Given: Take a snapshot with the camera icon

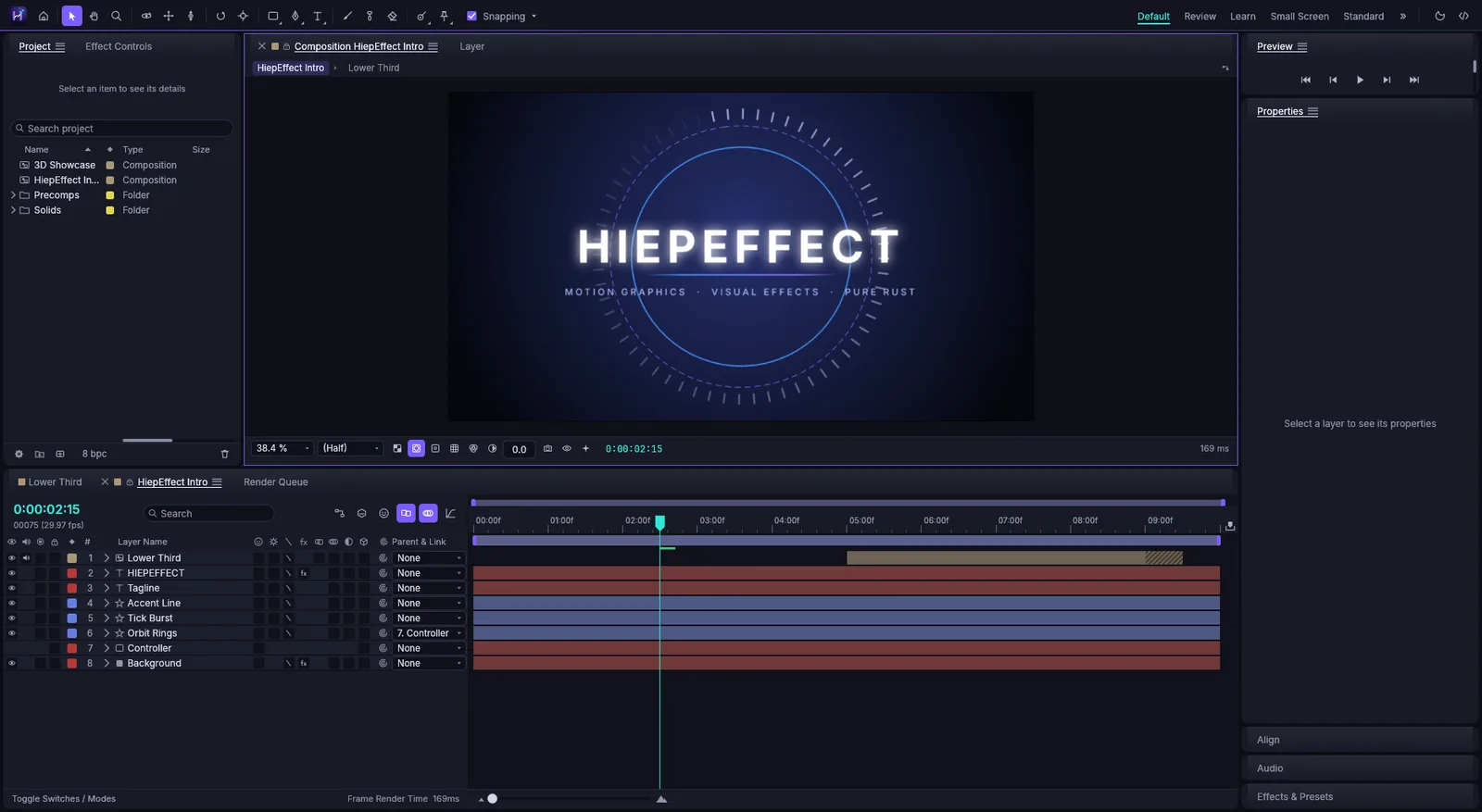Looking at the screenshot, I should coord(547,448).
